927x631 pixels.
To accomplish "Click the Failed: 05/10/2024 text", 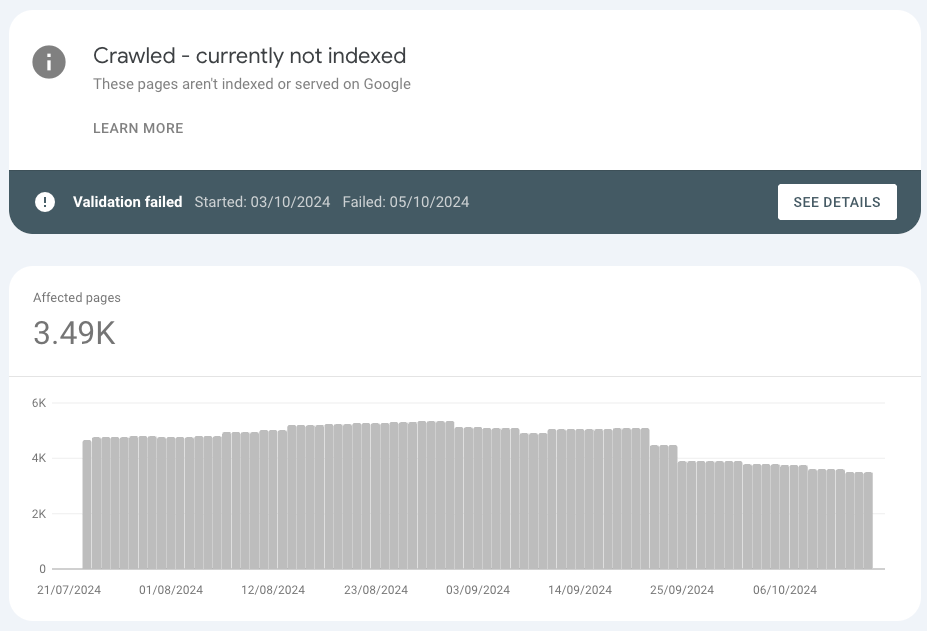I will (x=406, y=202).
